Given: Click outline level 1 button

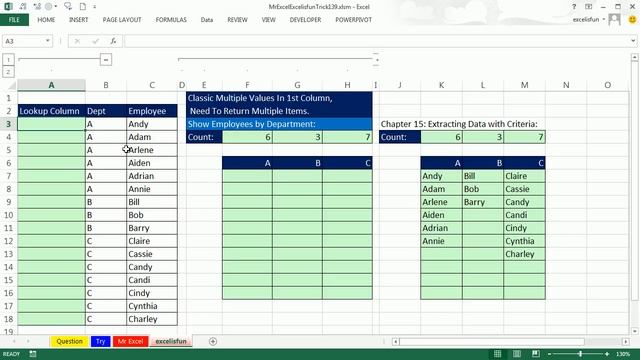Looking at the screenshot, I should [8, 60].
